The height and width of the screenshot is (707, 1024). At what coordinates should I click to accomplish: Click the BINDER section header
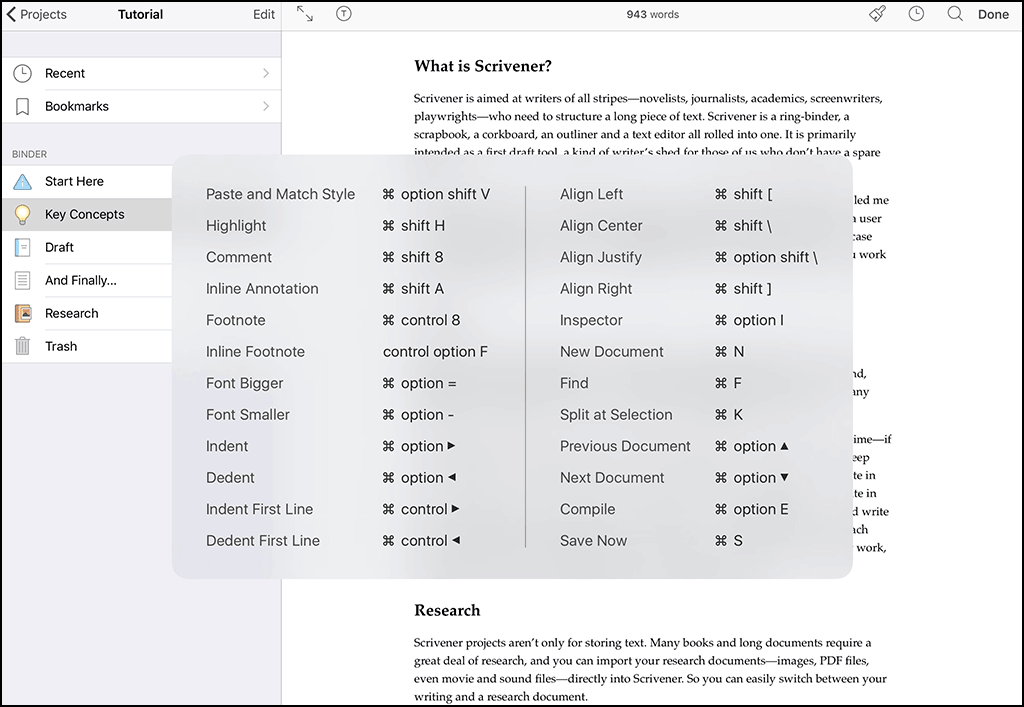[x=29, y=154]
